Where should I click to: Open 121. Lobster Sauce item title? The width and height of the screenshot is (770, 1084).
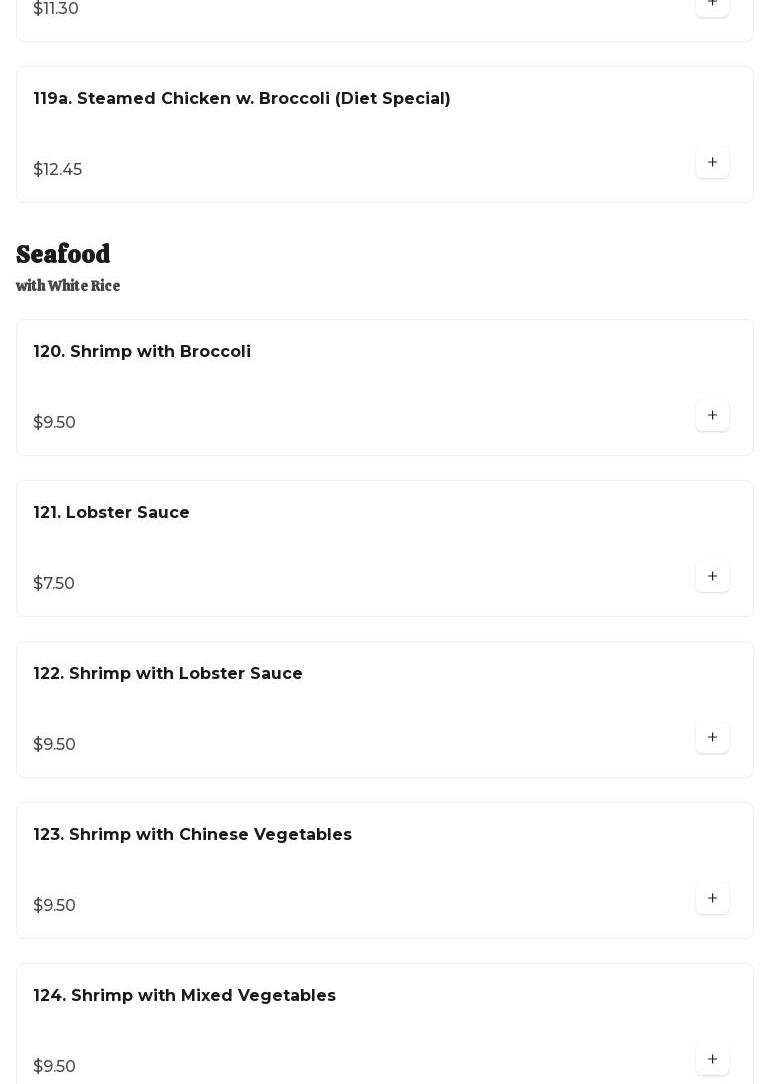pyautogui.click(x=111, y=512)
